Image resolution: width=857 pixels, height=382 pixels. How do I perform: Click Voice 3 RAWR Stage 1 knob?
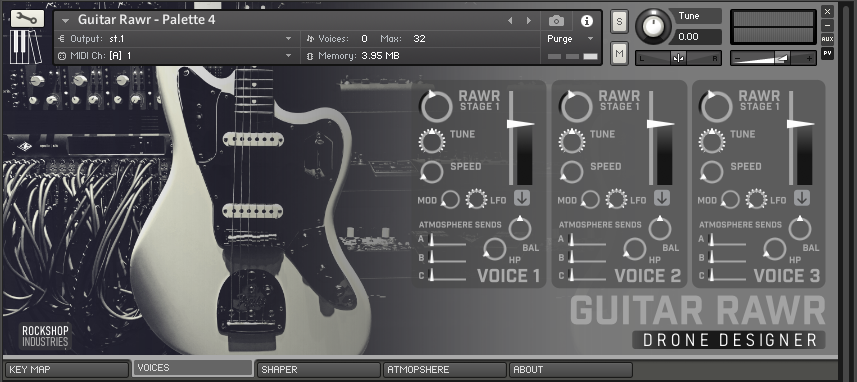click(716, 107)
